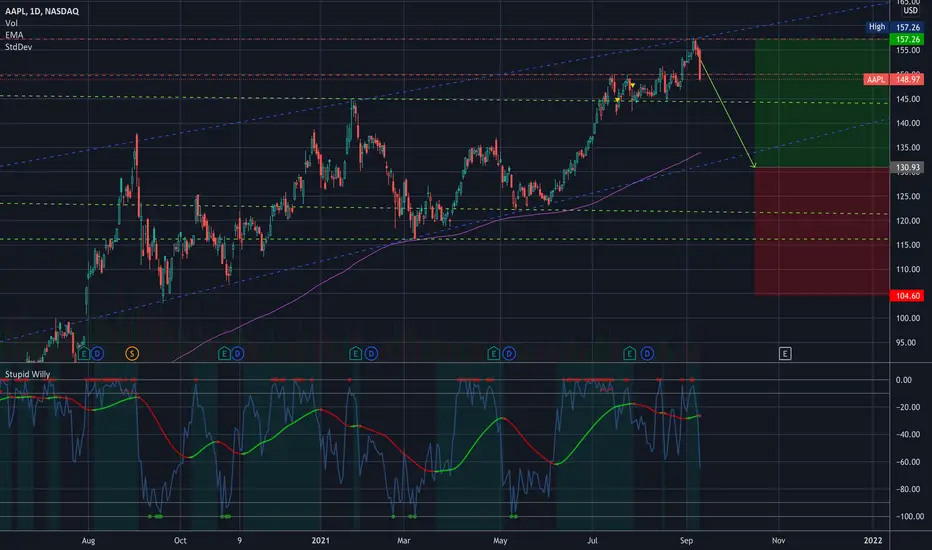Select the EMA indicator legend
The height and width of the screenshot is (550, 932).
pyautogui.click(x=14, y=35)
